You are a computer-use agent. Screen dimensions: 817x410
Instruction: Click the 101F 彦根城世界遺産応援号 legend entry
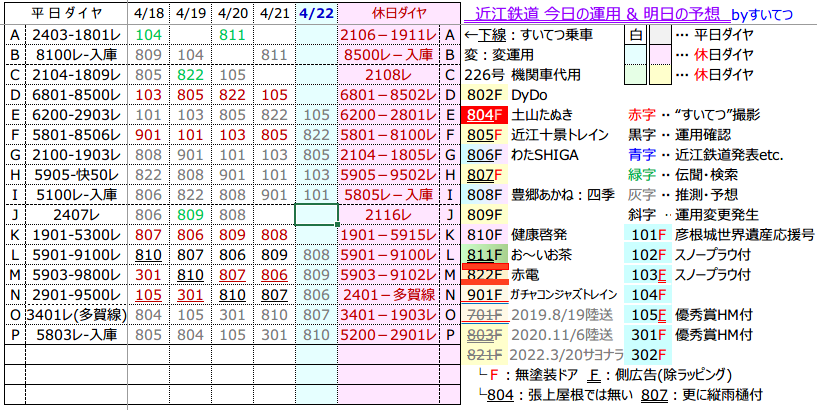pos(722,235)
